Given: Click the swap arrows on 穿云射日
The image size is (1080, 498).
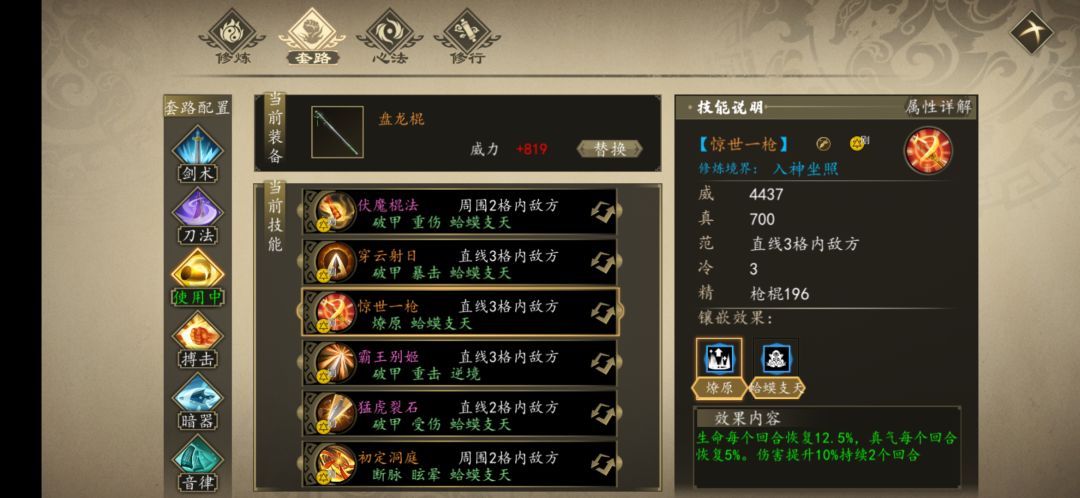Looking at the screenshot, I should pos(603,262).
